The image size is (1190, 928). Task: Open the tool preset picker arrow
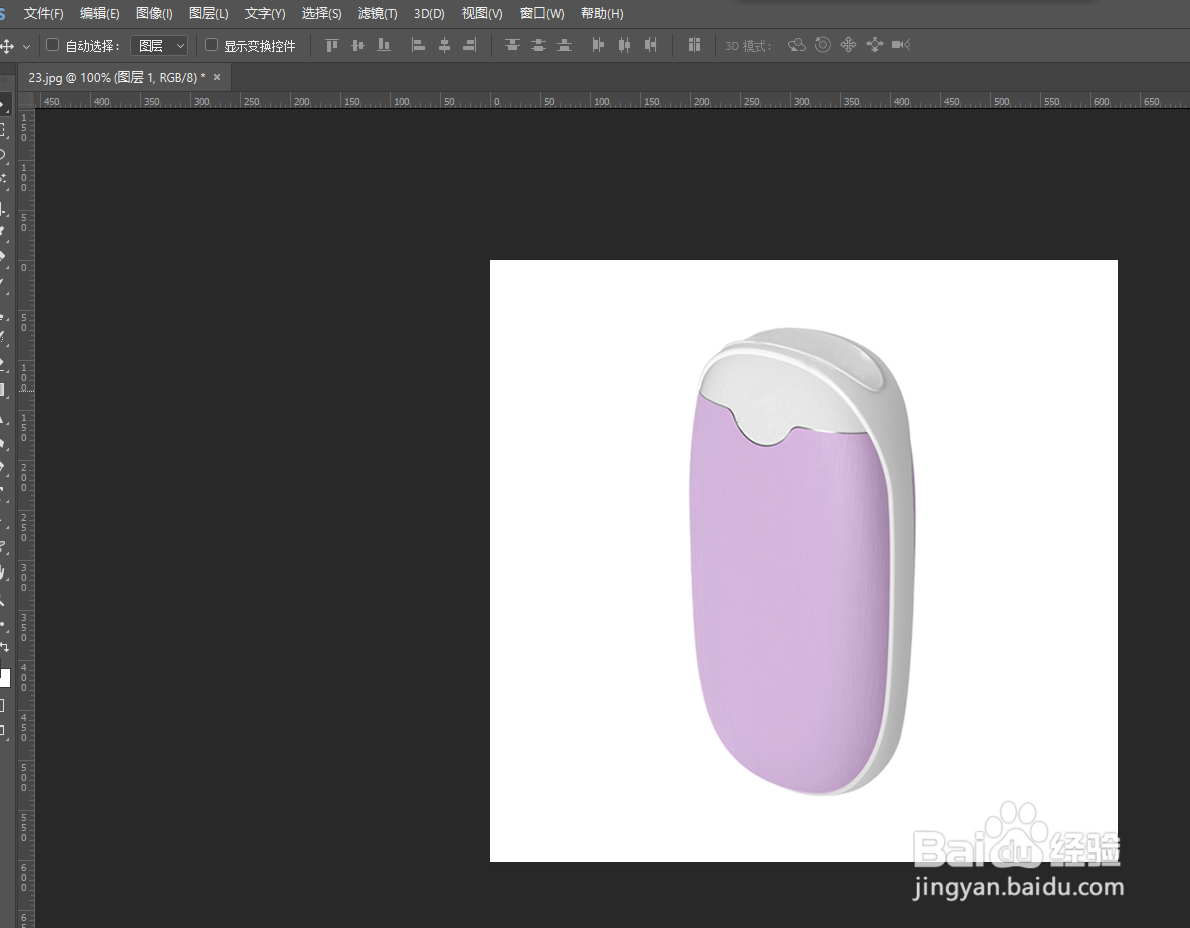[27, 46]
